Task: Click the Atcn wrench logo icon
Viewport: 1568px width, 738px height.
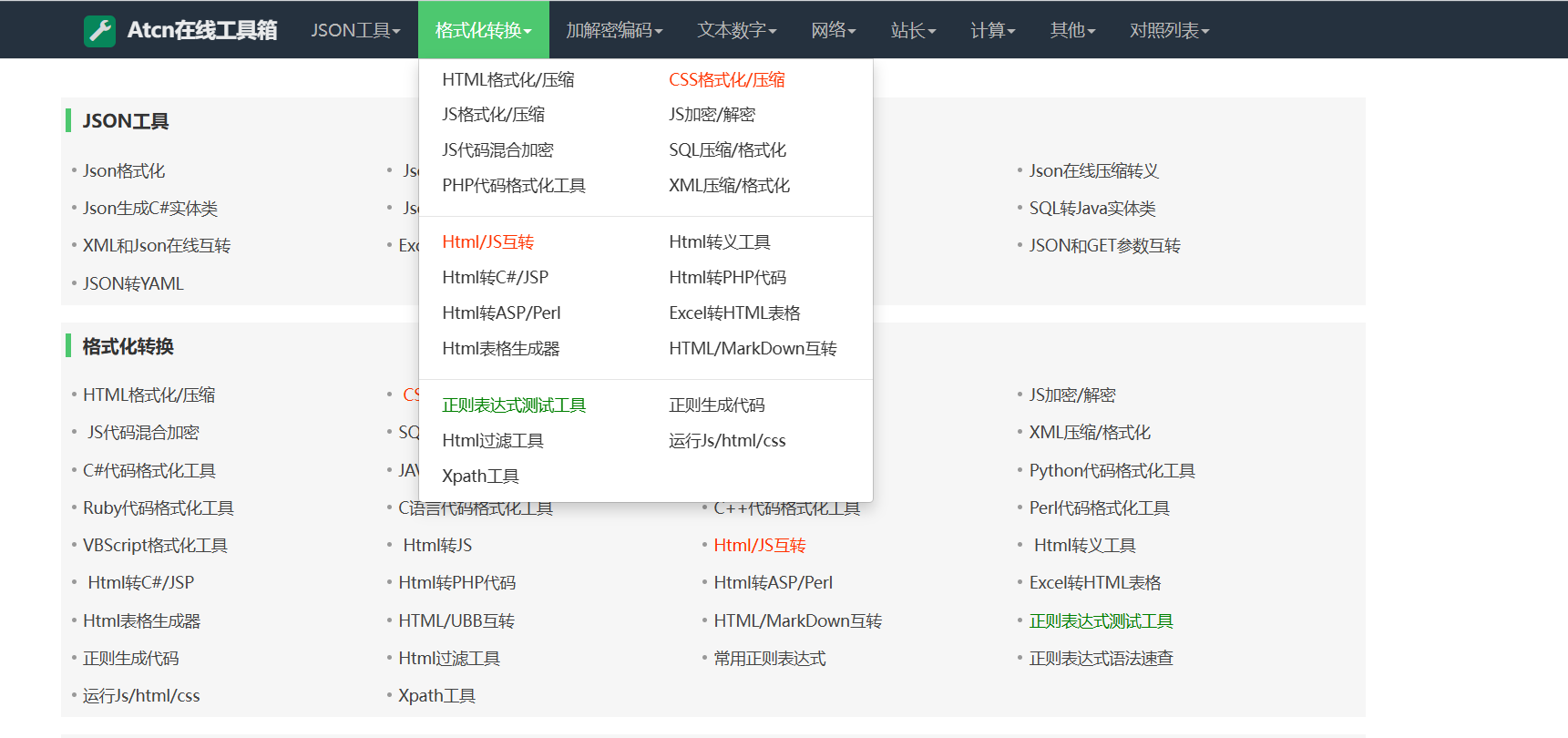Action: coord(99,31)
